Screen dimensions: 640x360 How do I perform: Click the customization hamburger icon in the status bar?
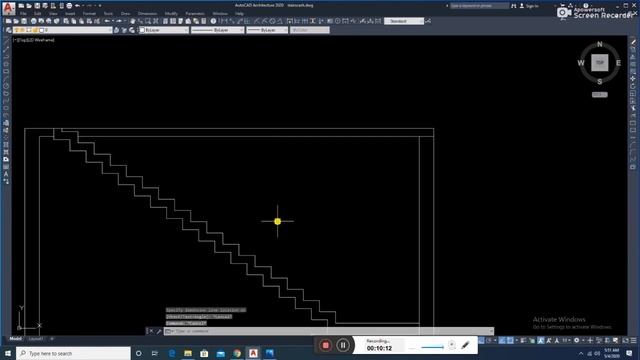click(x=633, y=340)
